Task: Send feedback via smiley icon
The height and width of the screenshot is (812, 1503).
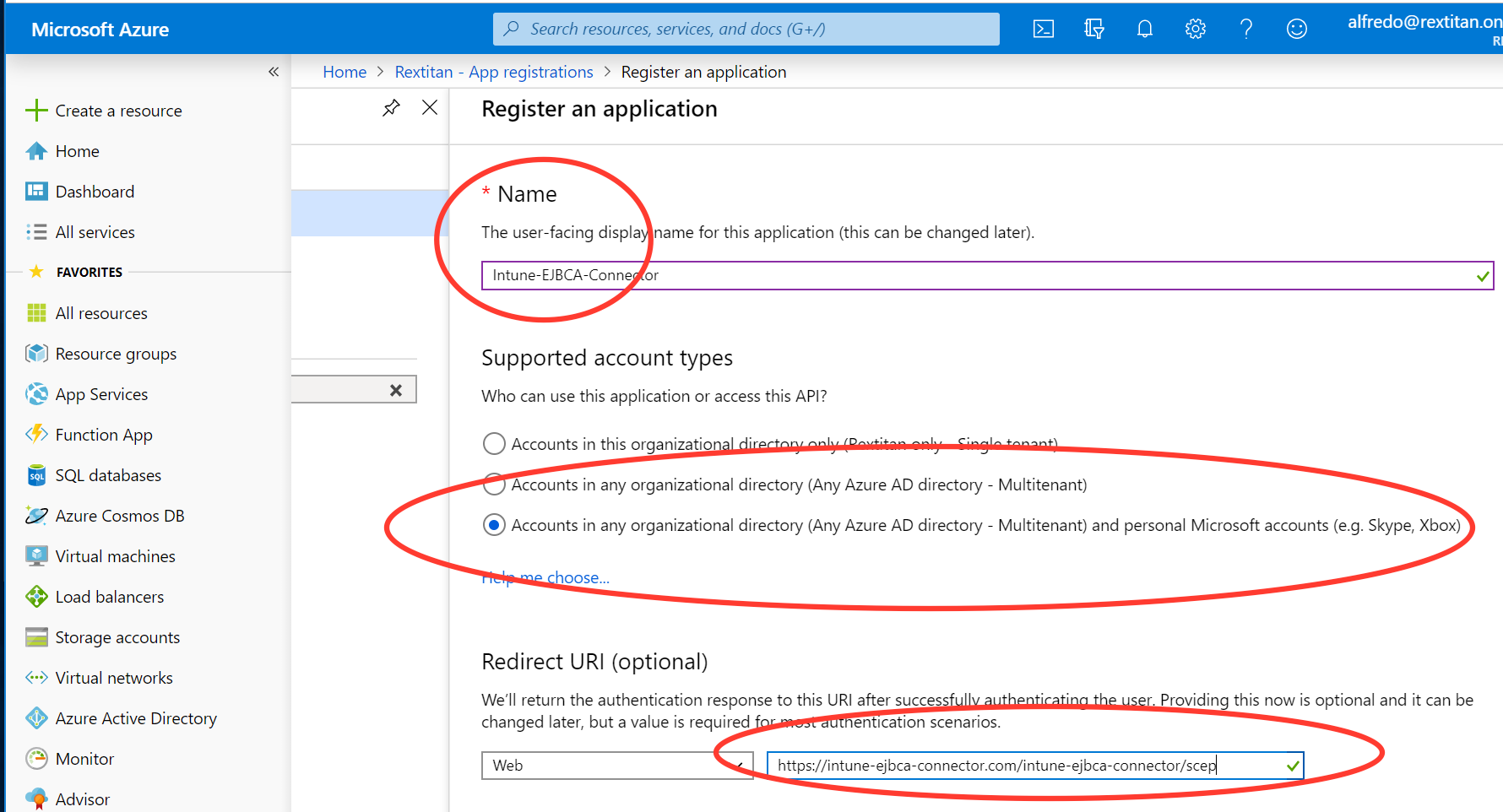Action: pyautogui.click(x=1296, y=30)
